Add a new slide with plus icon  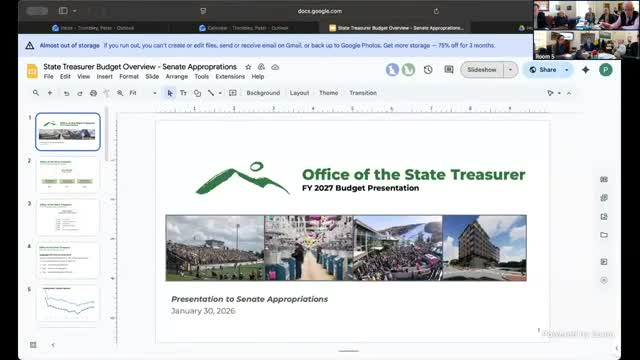point(50,93)
